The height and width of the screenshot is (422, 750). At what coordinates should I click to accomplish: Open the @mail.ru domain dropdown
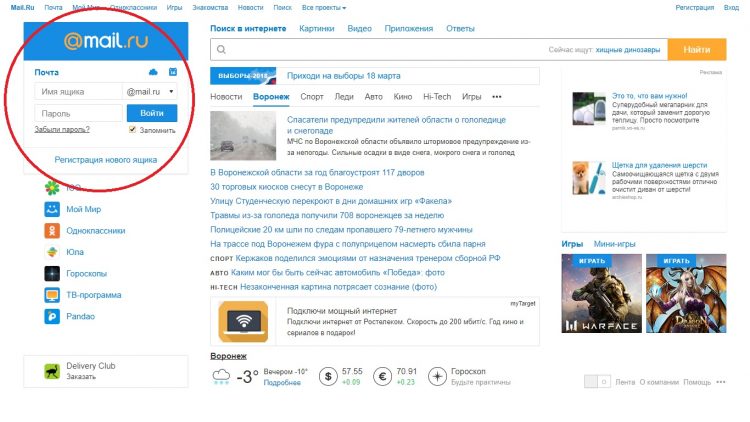click(x=150, y=91)
